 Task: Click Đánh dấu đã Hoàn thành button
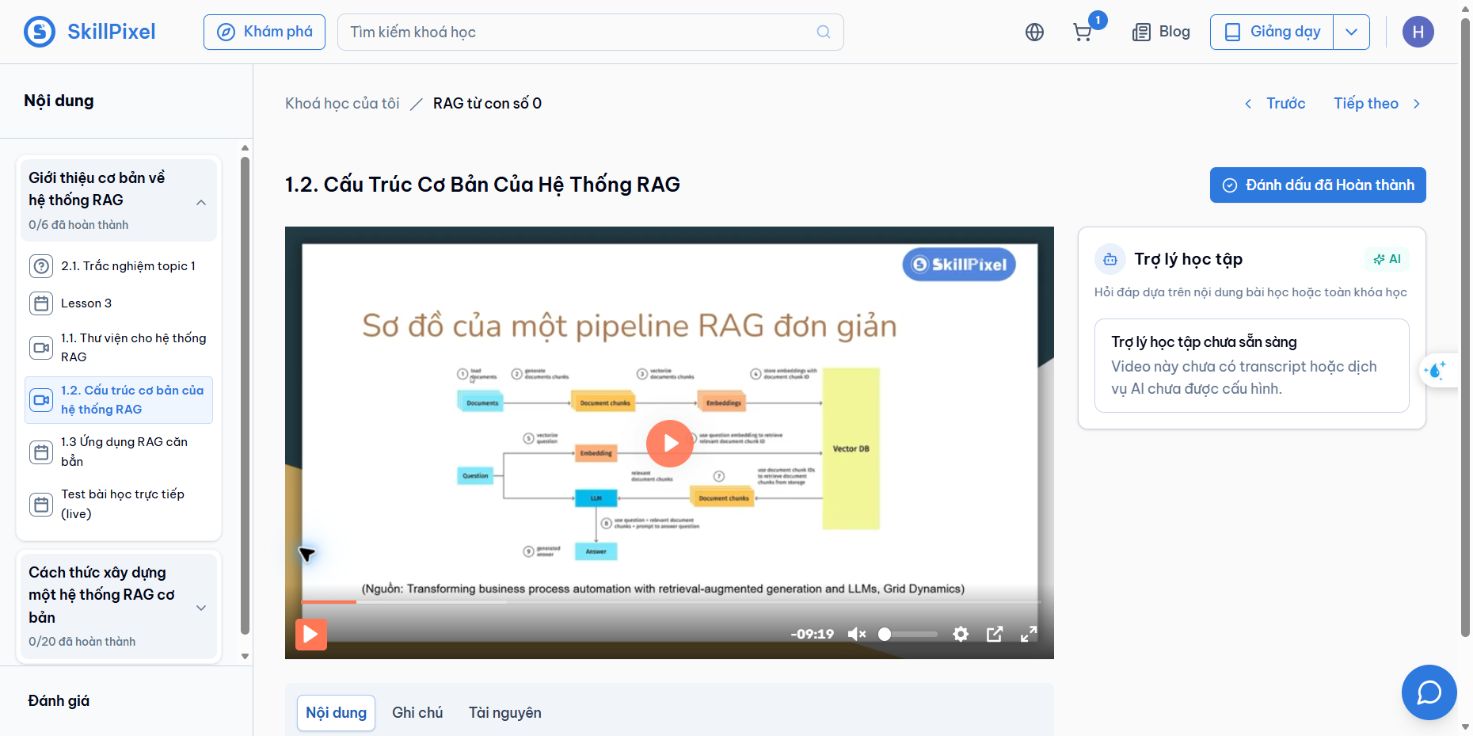tap(1318, 185)
